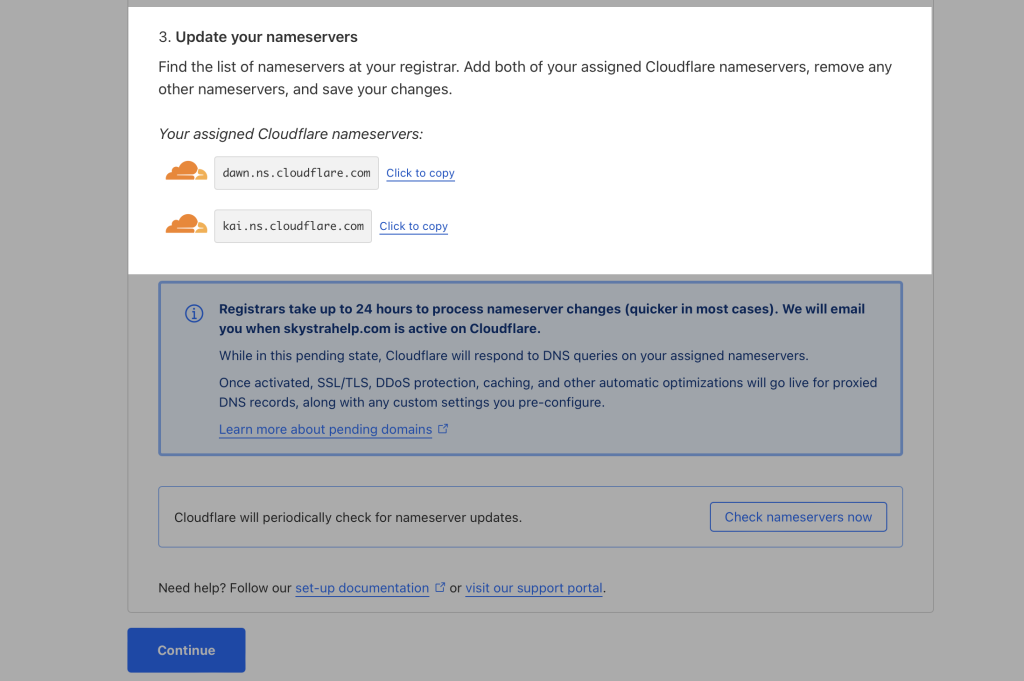Select the kai.ns.cloudflare.com code field
Viewport: 1024px width, 681px height.
[x=293, y=226]
